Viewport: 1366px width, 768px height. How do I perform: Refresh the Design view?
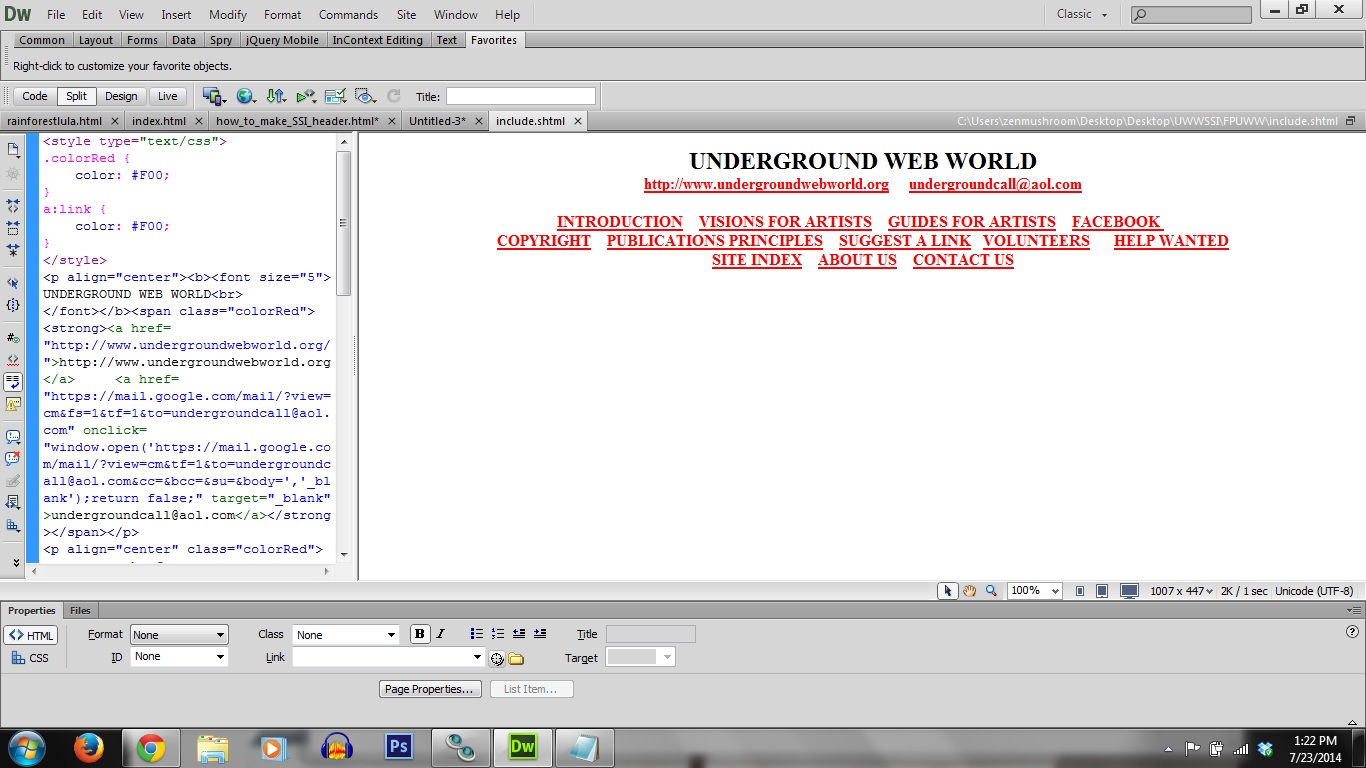394,96
